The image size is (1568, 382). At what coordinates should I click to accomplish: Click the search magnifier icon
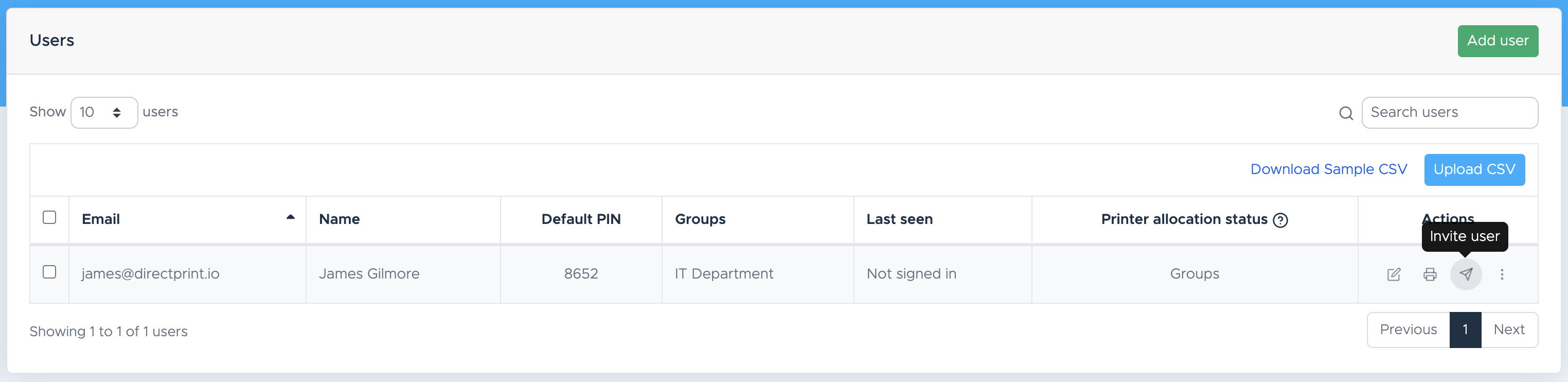tap(1346, 113)
